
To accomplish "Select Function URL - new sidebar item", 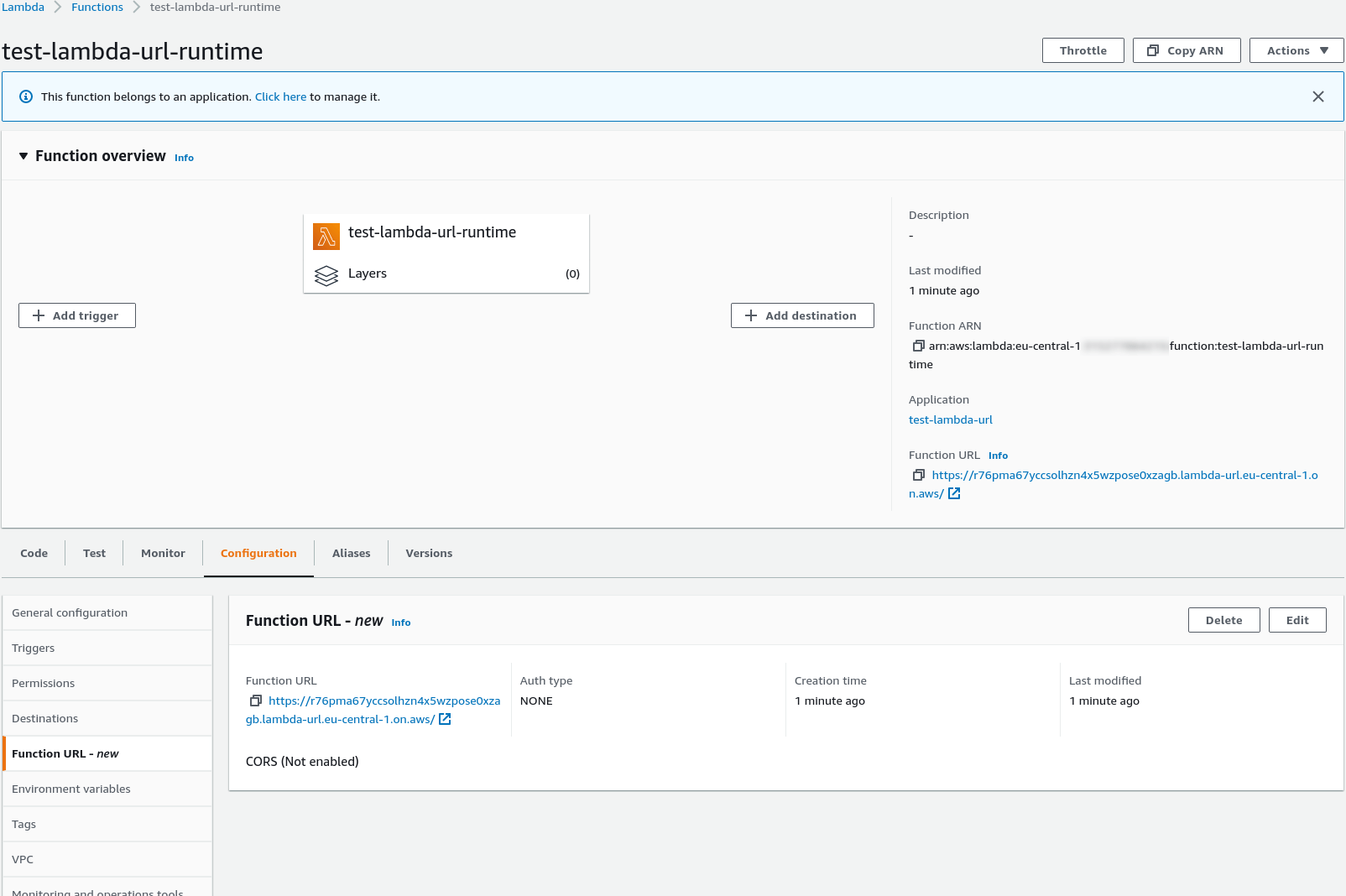I will 107,753.
